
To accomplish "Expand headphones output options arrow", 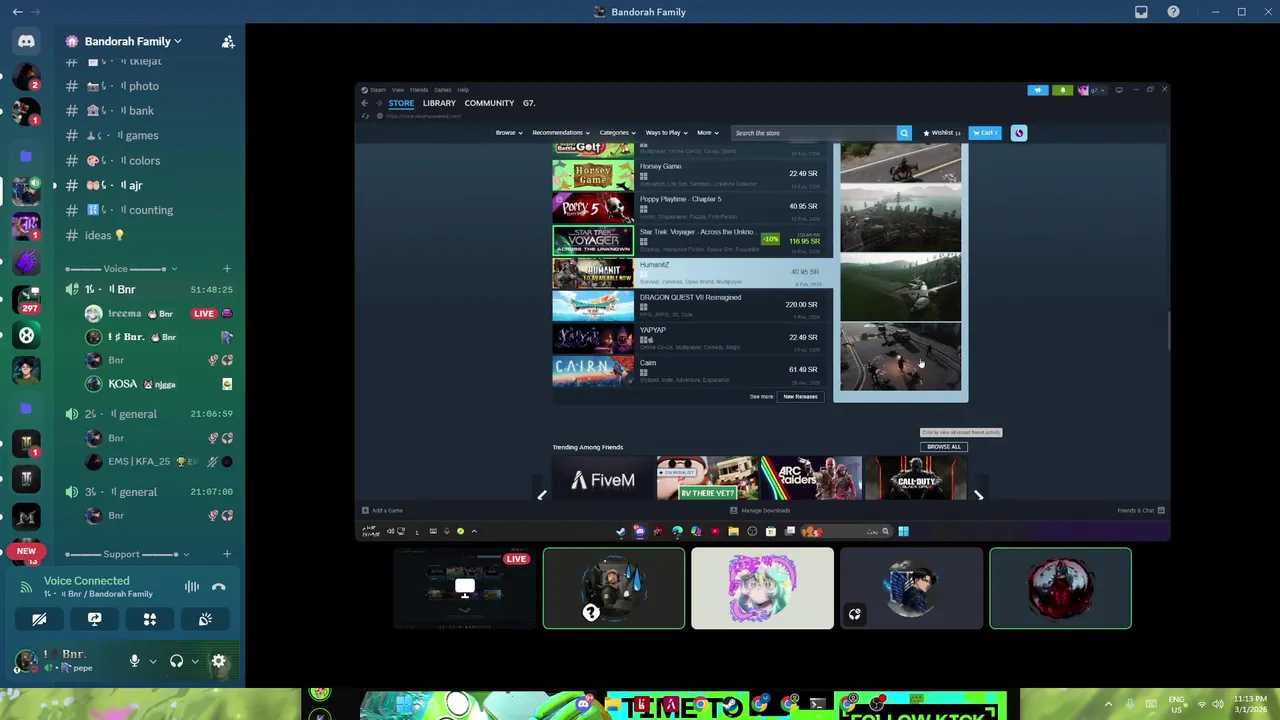I will pyautogui.click(x=195, y=661).
